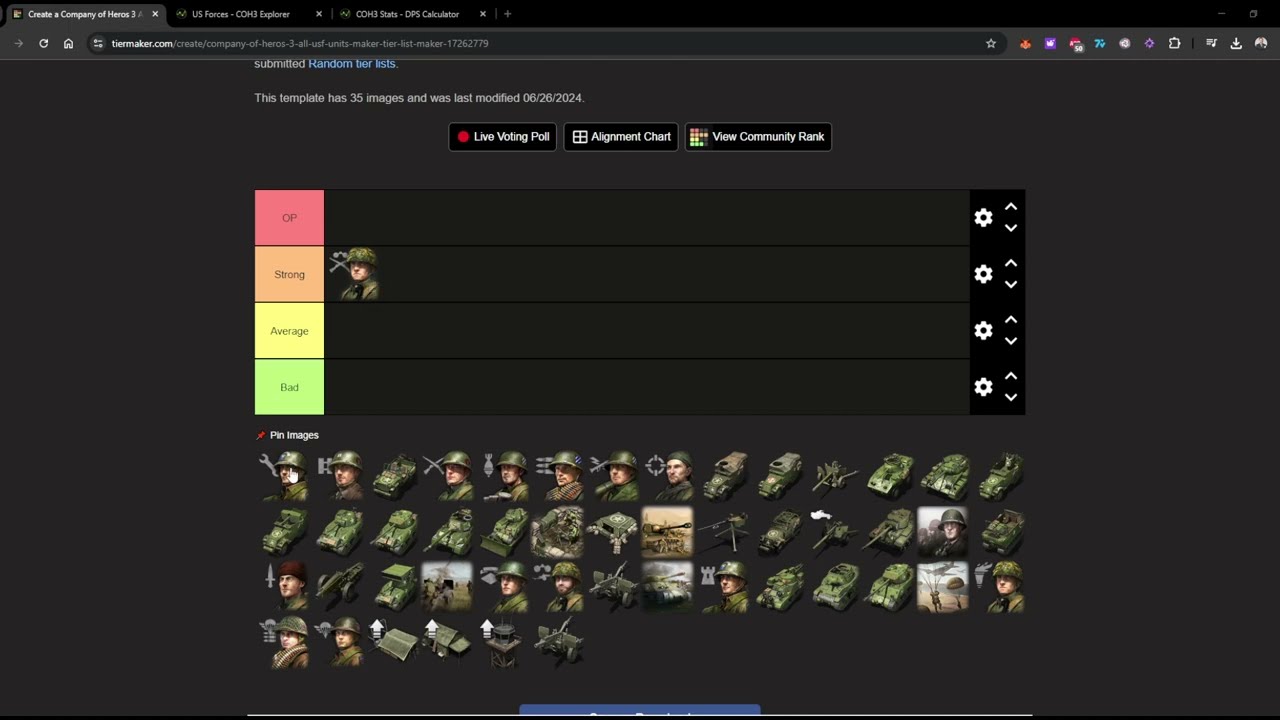Click the green Bad tier label
This screenshot has height=720, width=1280.
(x=289, y=387)
